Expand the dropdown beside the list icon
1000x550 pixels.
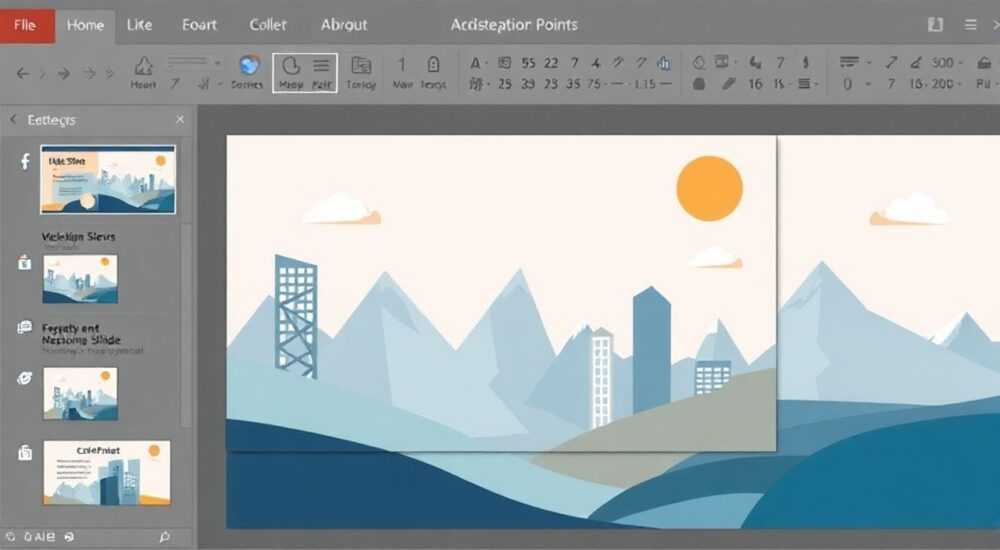click(x=816, y=84)
